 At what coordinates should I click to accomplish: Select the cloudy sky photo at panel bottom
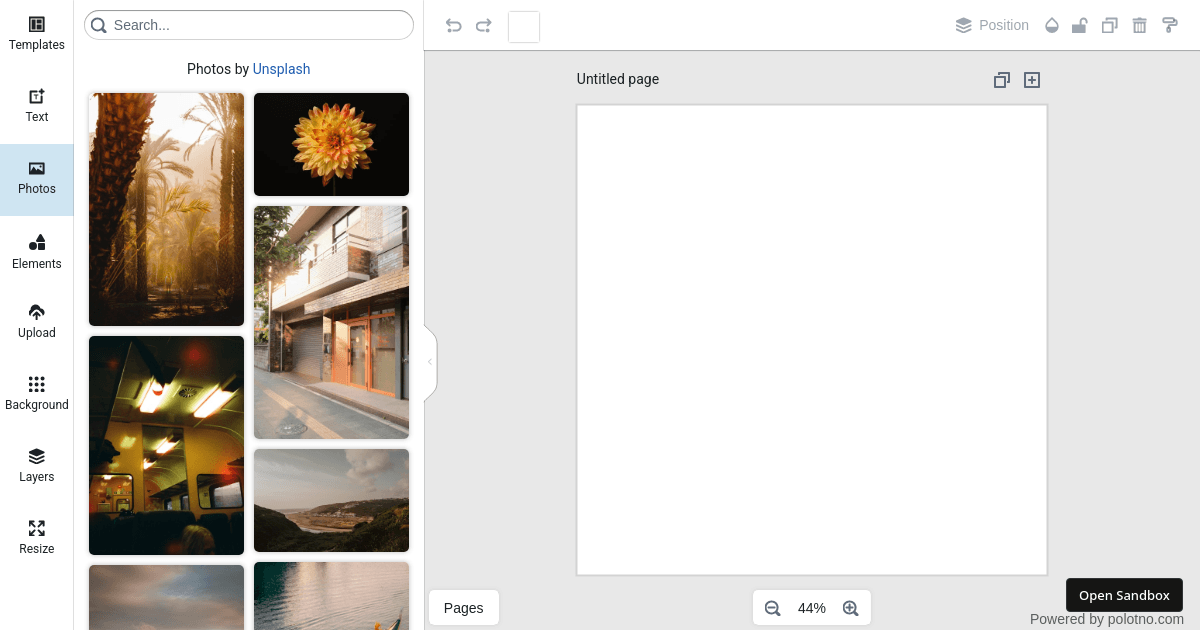click(x=166, y=597)
